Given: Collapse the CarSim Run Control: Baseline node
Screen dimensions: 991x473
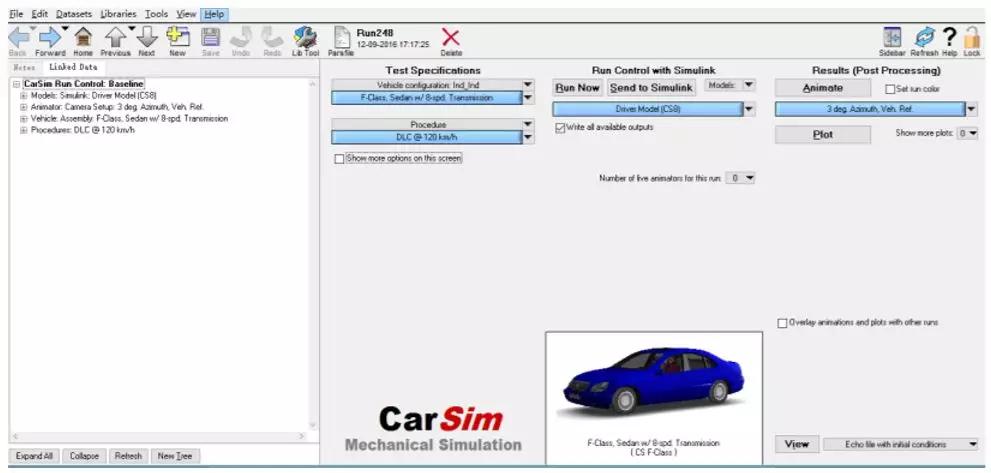Looking at the screenshot, I should [x=16, y=83].
